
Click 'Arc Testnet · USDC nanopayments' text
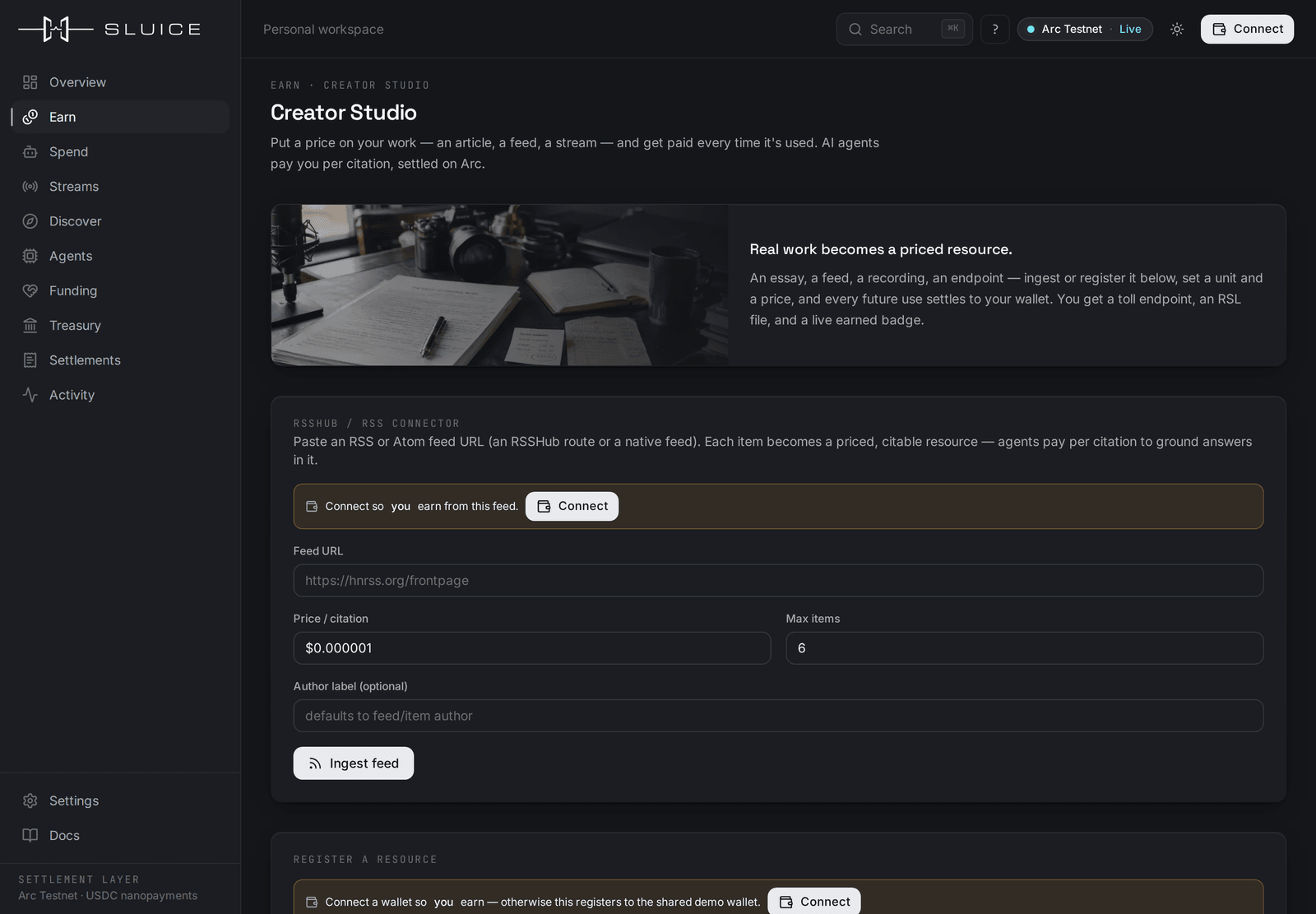(108, 896)
